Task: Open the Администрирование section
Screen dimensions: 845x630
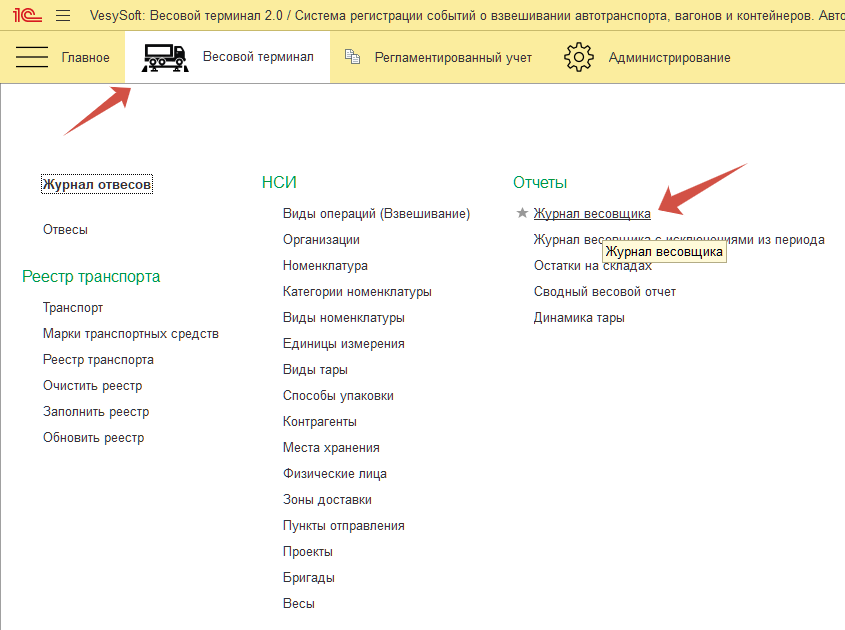Action: point(669,57)
